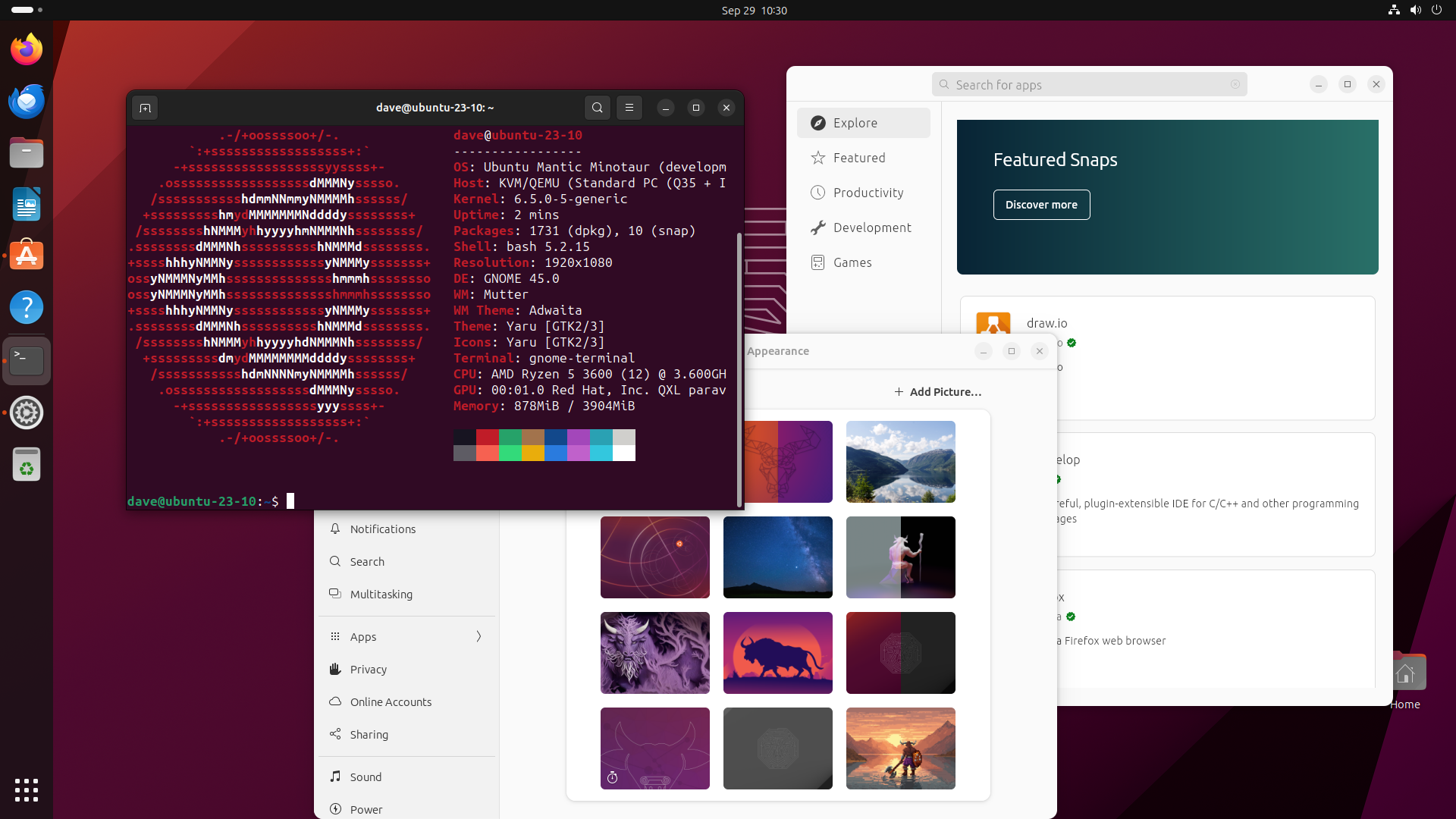Select the bull at sunset wallpaper
1456x819 pixels.
point(778,653)
